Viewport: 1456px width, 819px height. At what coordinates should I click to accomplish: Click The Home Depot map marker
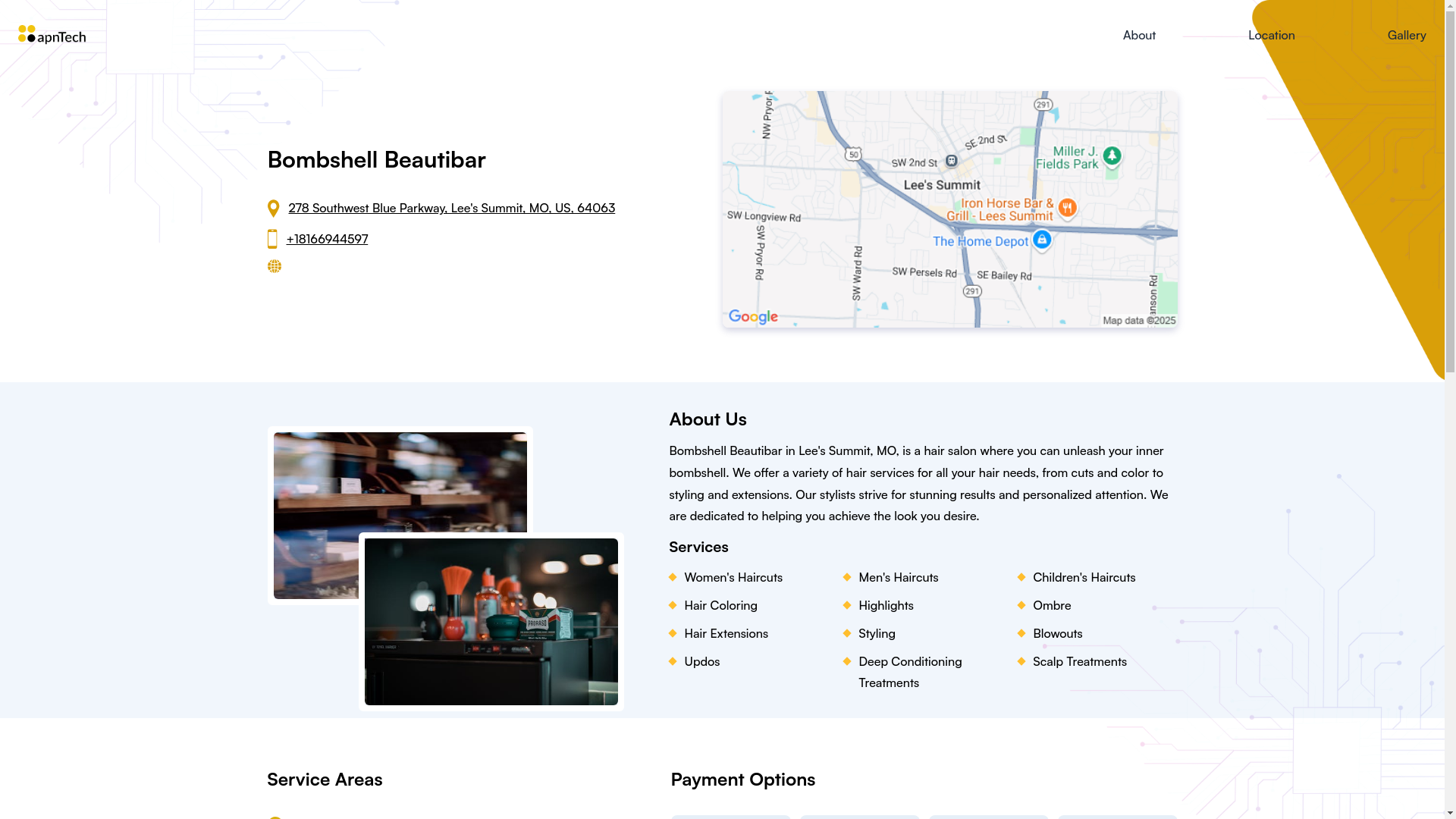1041,240
